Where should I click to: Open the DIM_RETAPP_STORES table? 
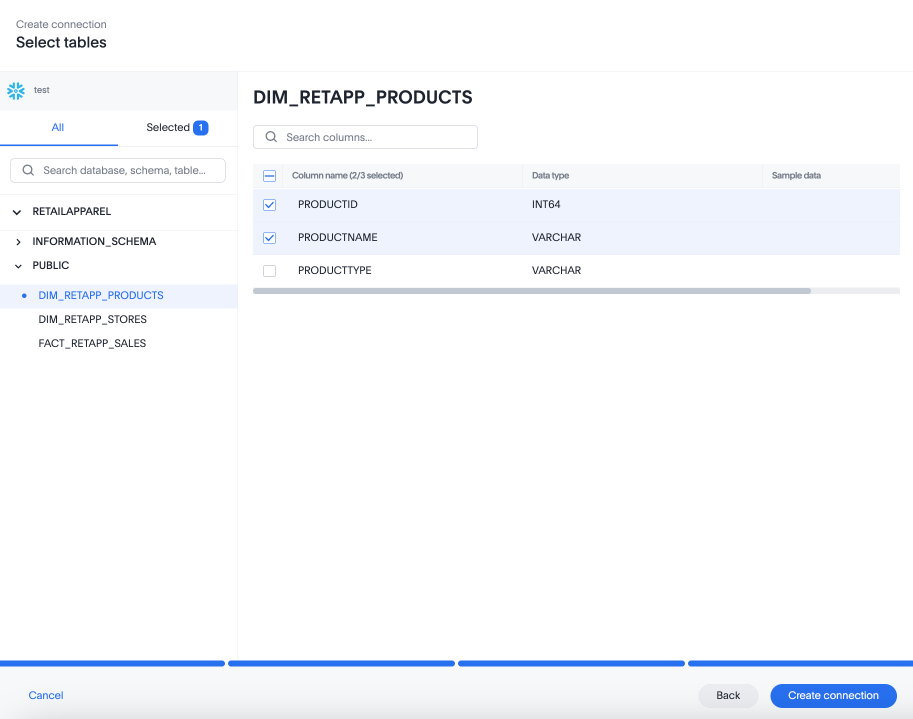[92, 320]
